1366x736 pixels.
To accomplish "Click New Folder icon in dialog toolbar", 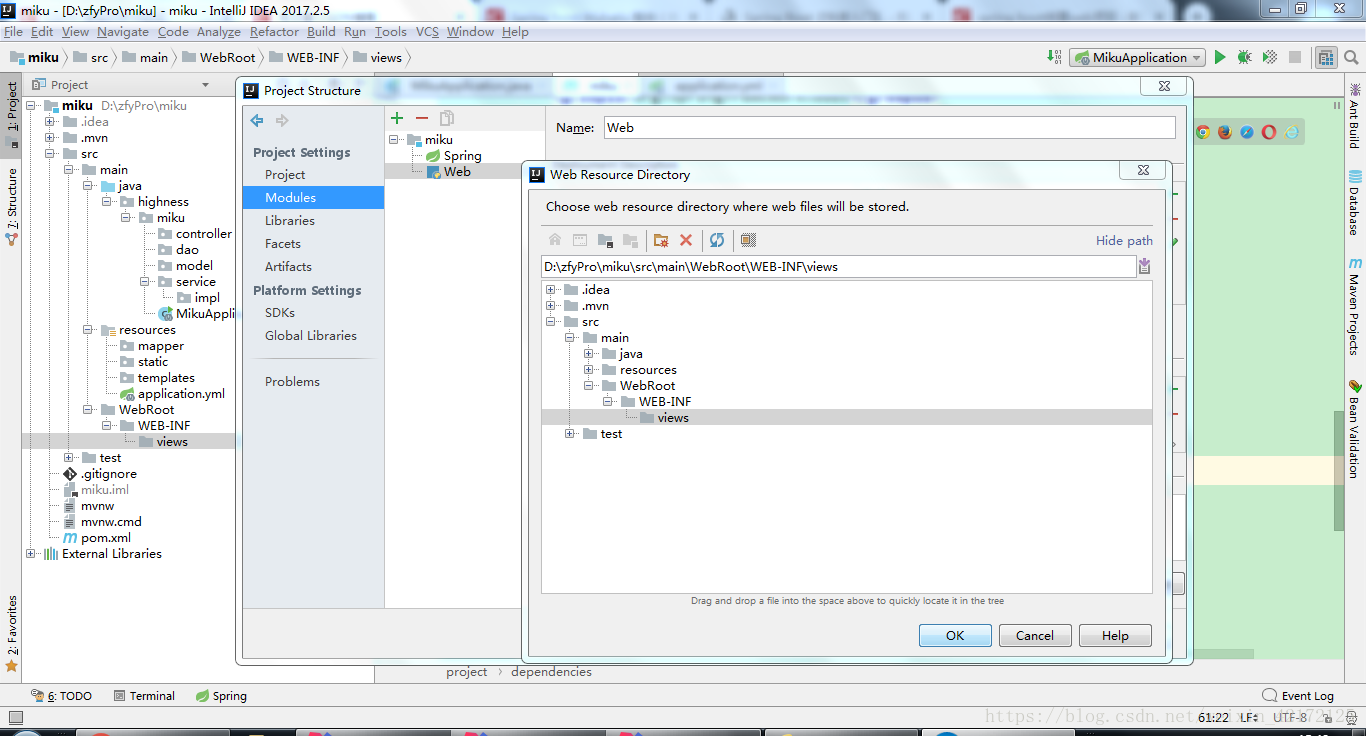I will pos(661,240).
